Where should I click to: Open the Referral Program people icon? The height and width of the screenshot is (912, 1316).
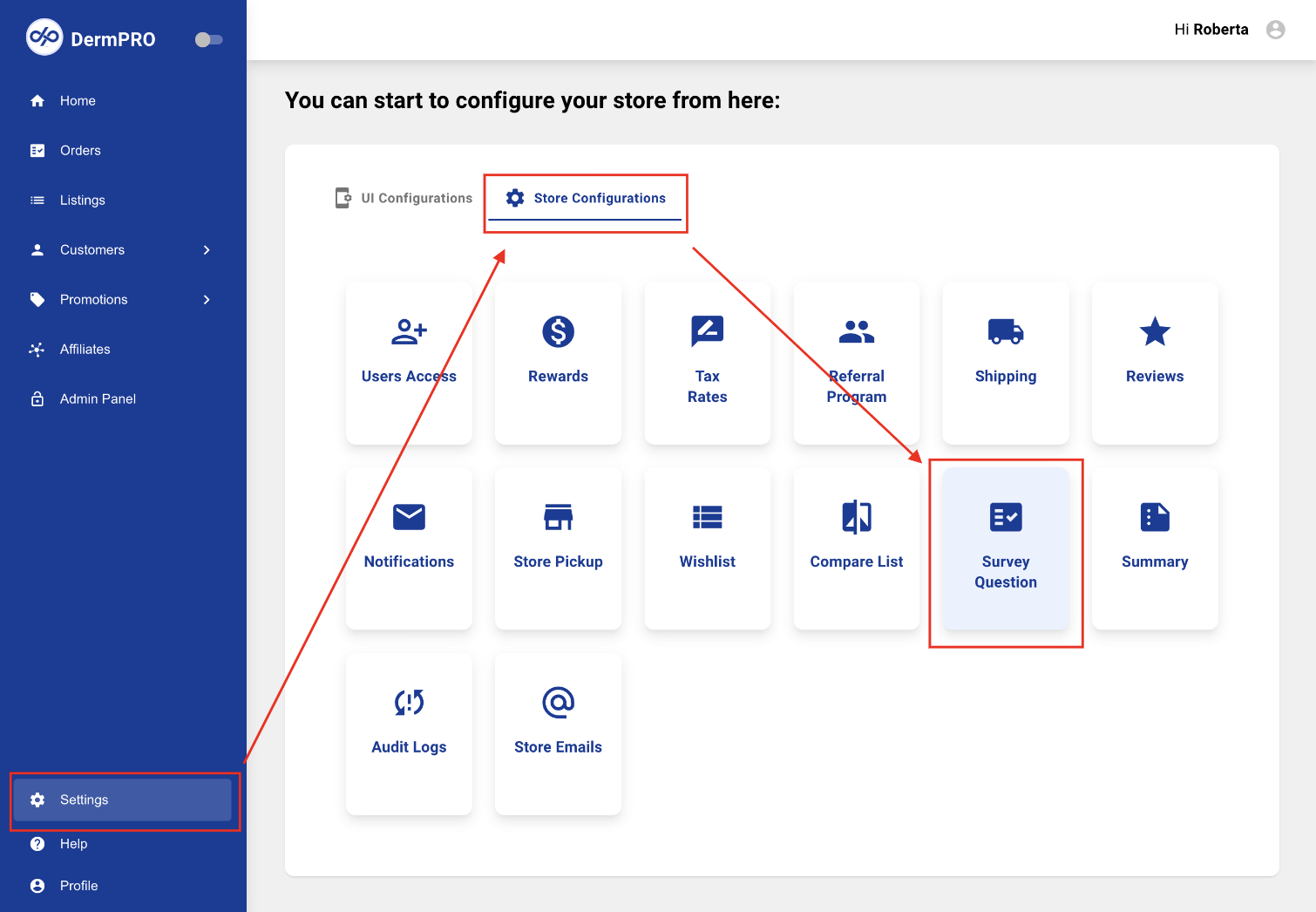(857, 331)
